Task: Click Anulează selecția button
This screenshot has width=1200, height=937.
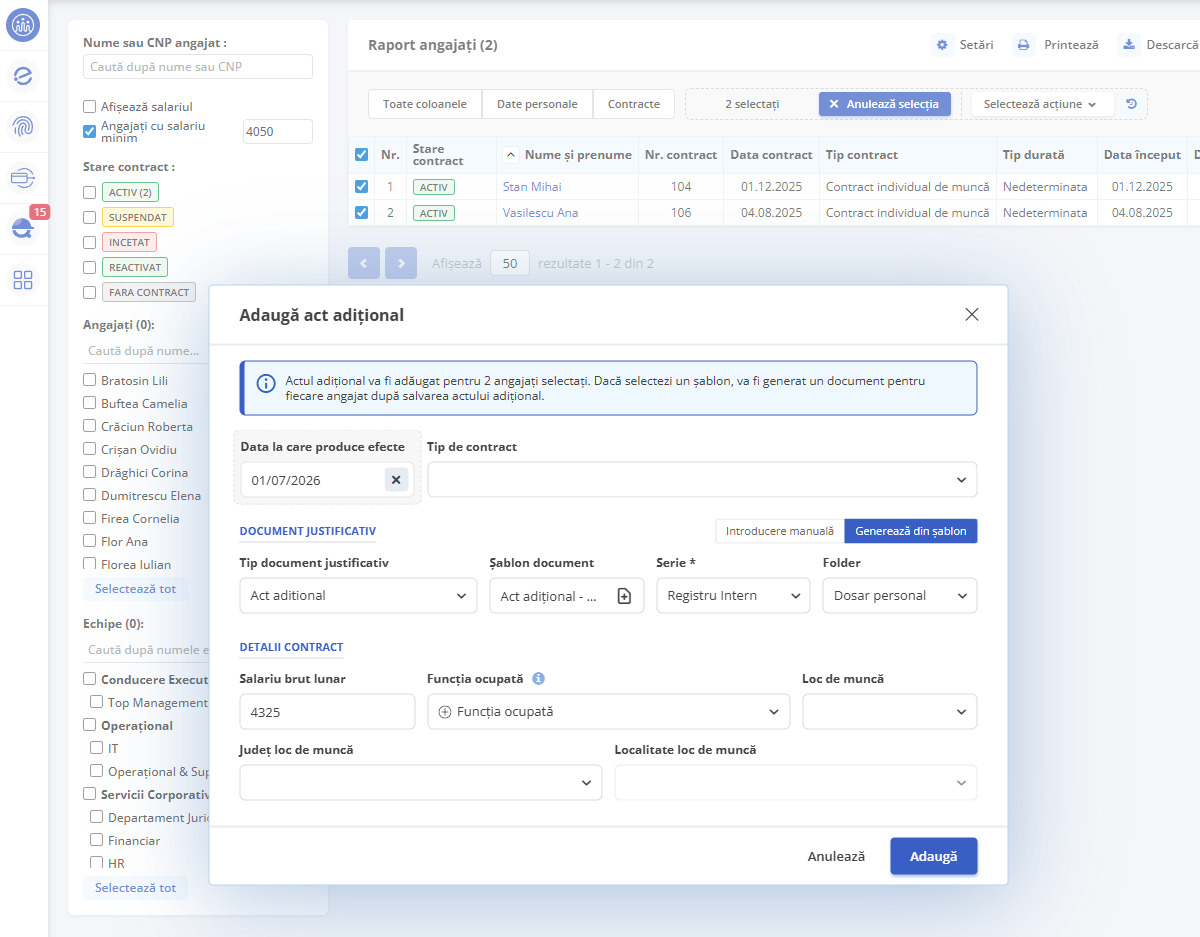Action: [884, 104]
